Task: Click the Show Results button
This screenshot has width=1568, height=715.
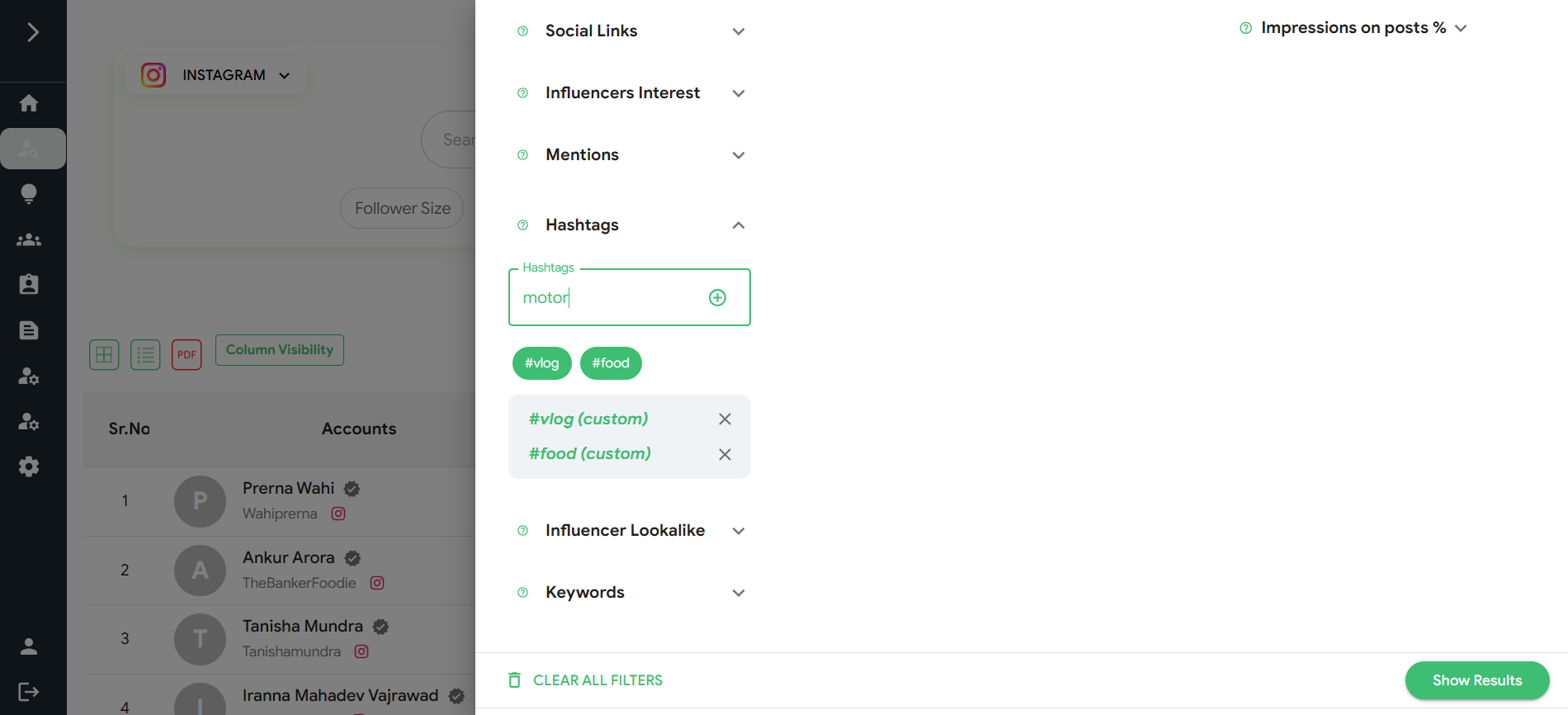Action: coord(1476,680)
